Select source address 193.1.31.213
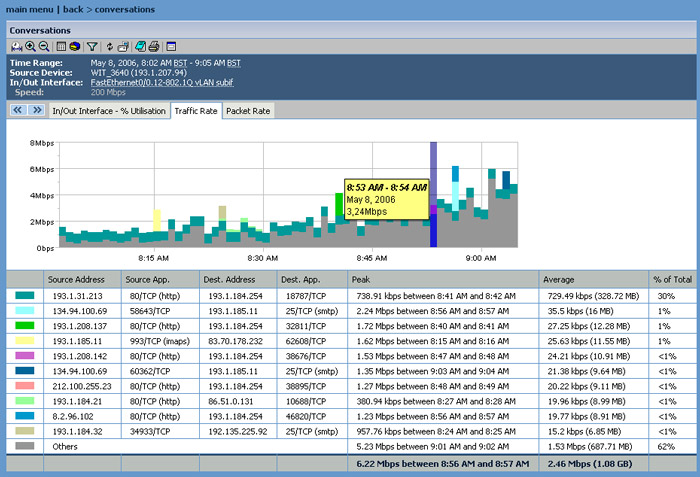Image resolution: width=700 pixels, height=477 pixels. coord(77,296)
